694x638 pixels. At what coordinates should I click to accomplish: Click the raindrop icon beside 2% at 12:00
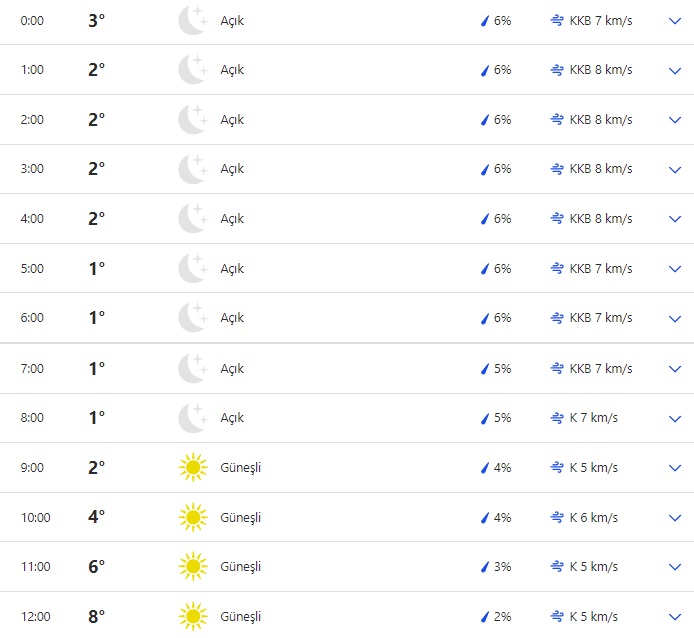click(x=485, y=616)
